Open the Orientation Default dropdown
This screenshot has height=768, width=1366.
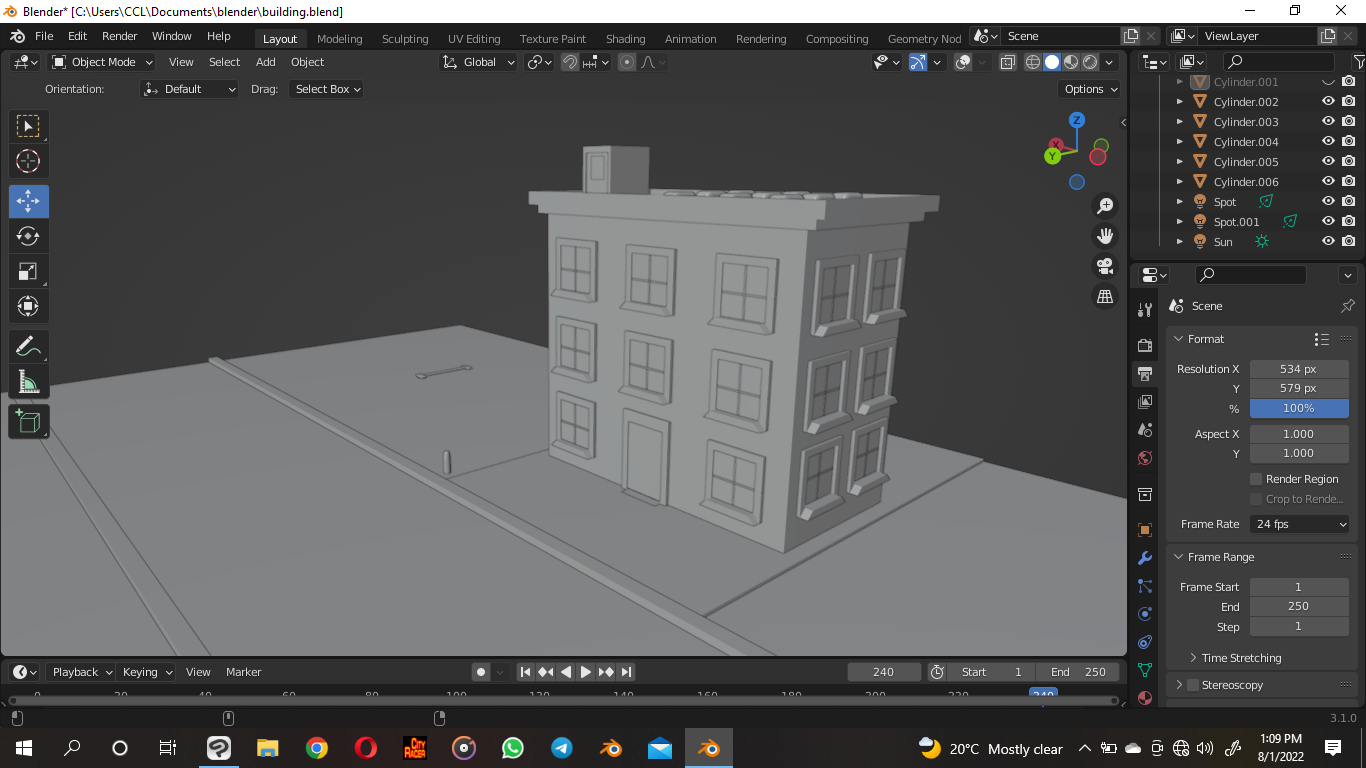pos(190,89)
